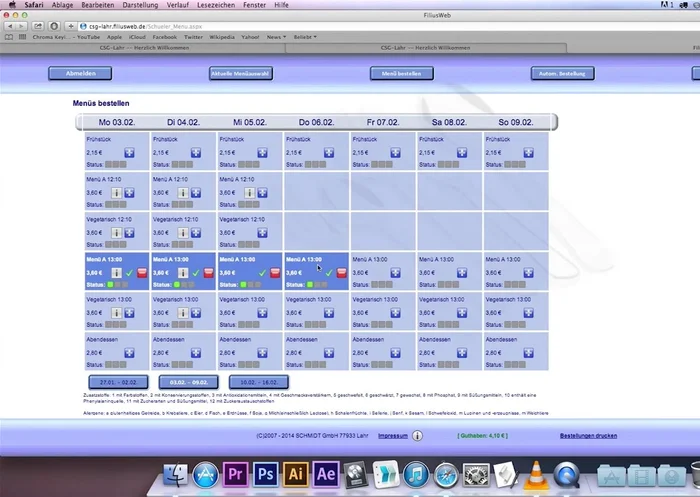
Task: Expand the News bookmarks dropdown
Action: 277,37
